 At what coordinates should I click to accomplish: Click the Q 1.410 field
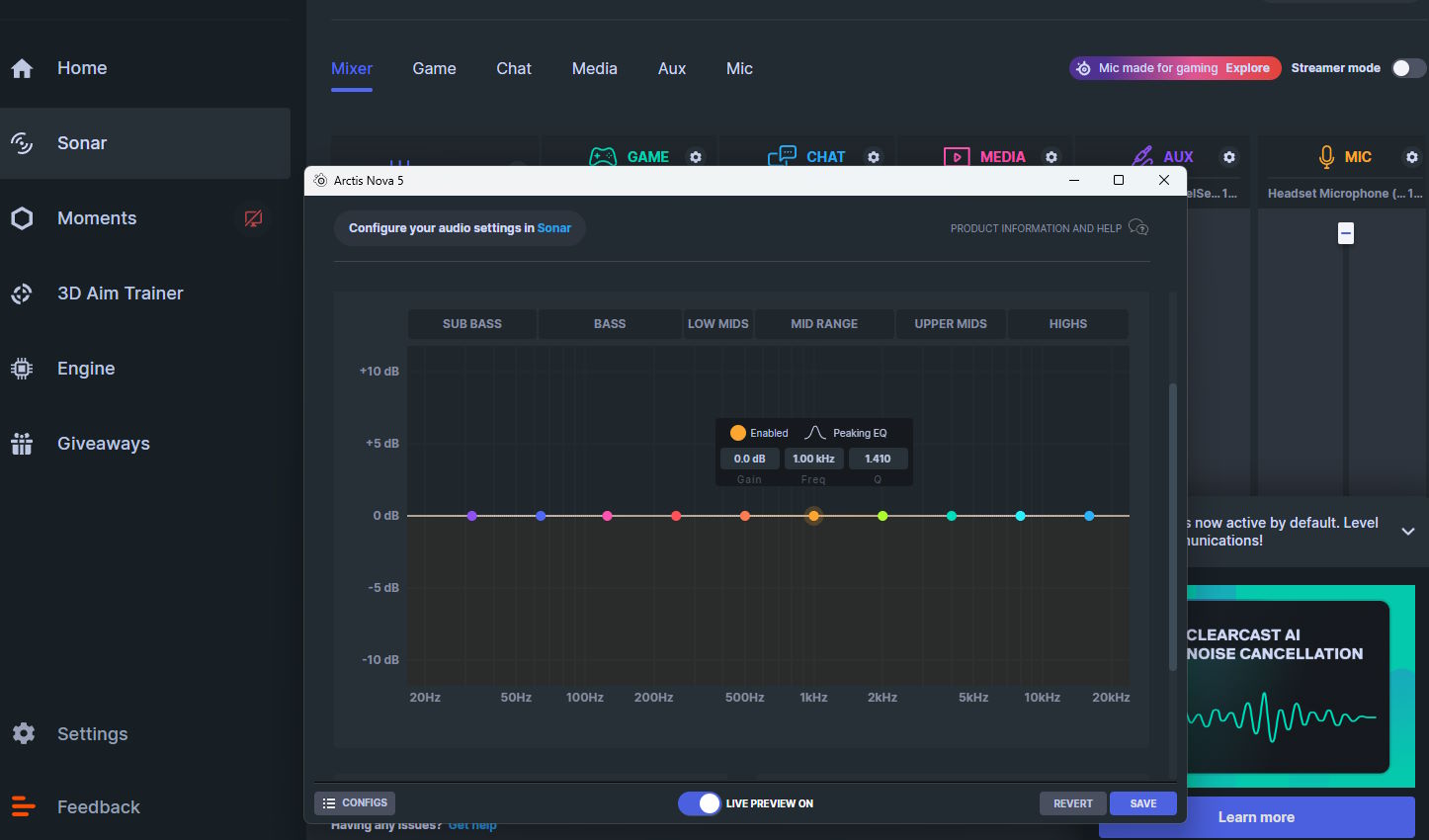pyautogui.click(x=878, y=459)
